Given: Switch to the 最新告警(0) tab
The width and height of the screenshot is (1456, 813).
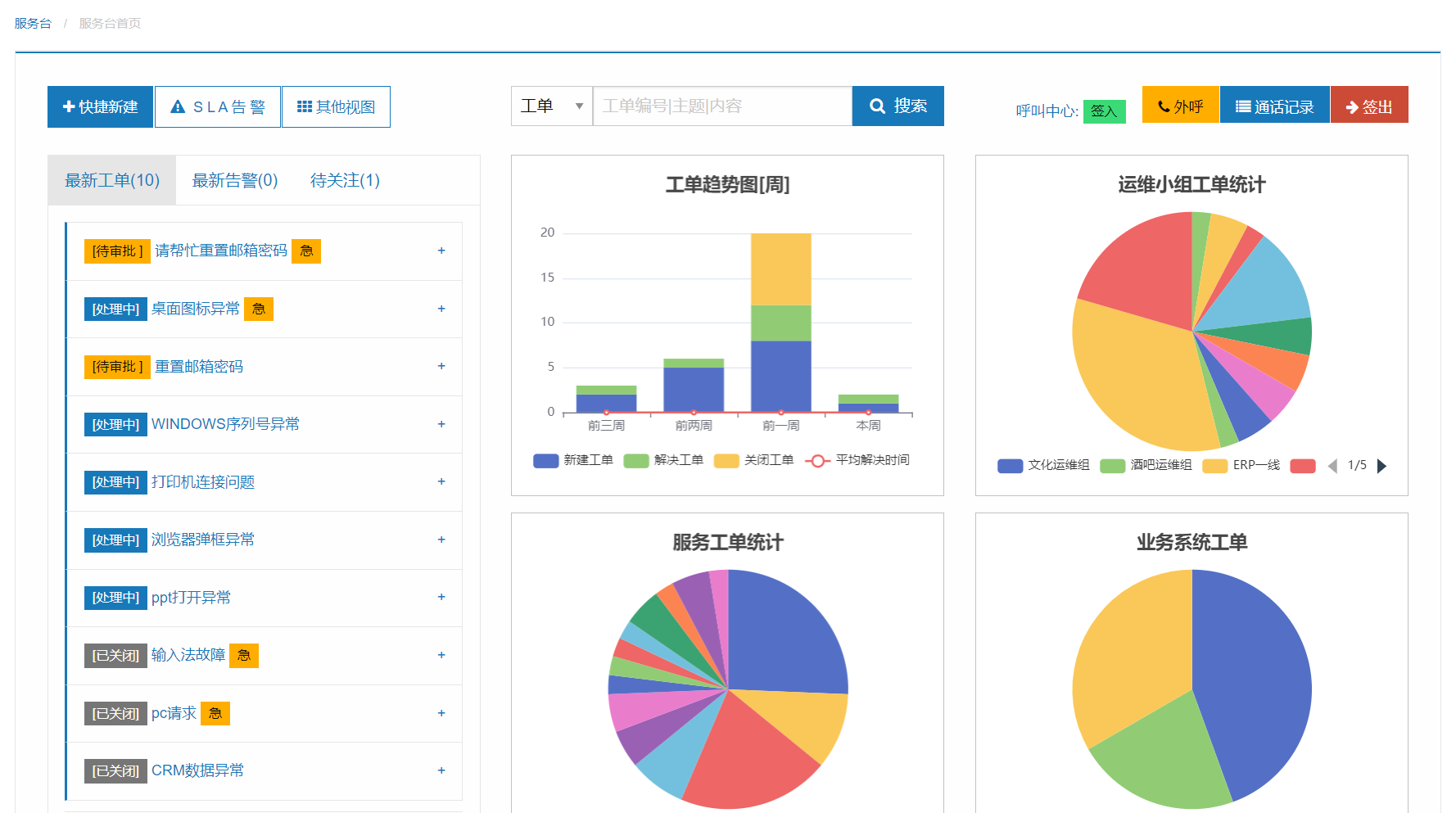Looking at the screenshot, I should click(235, 180).
